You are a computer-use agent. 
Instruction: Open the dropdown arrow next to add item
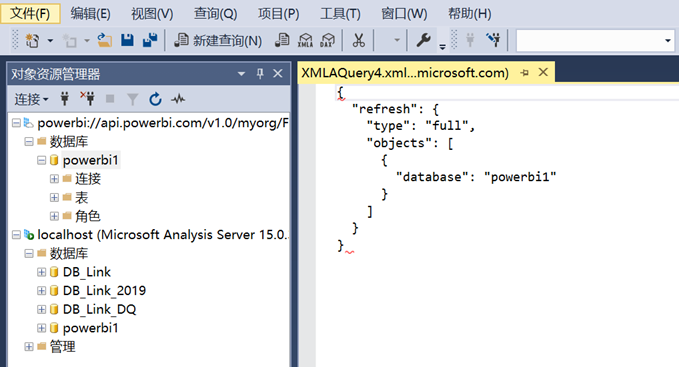(87, 41)
